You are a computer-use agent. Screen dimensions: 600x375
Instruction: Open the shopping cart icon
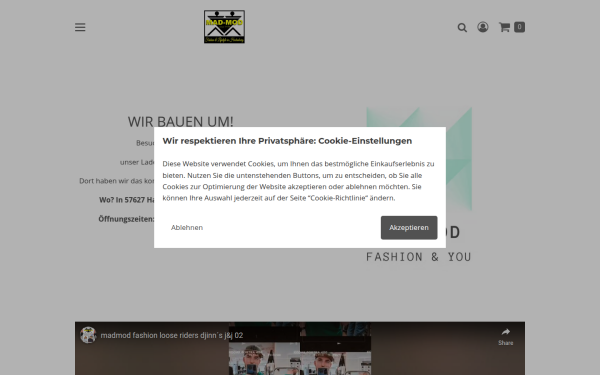[x=504, y=27]
